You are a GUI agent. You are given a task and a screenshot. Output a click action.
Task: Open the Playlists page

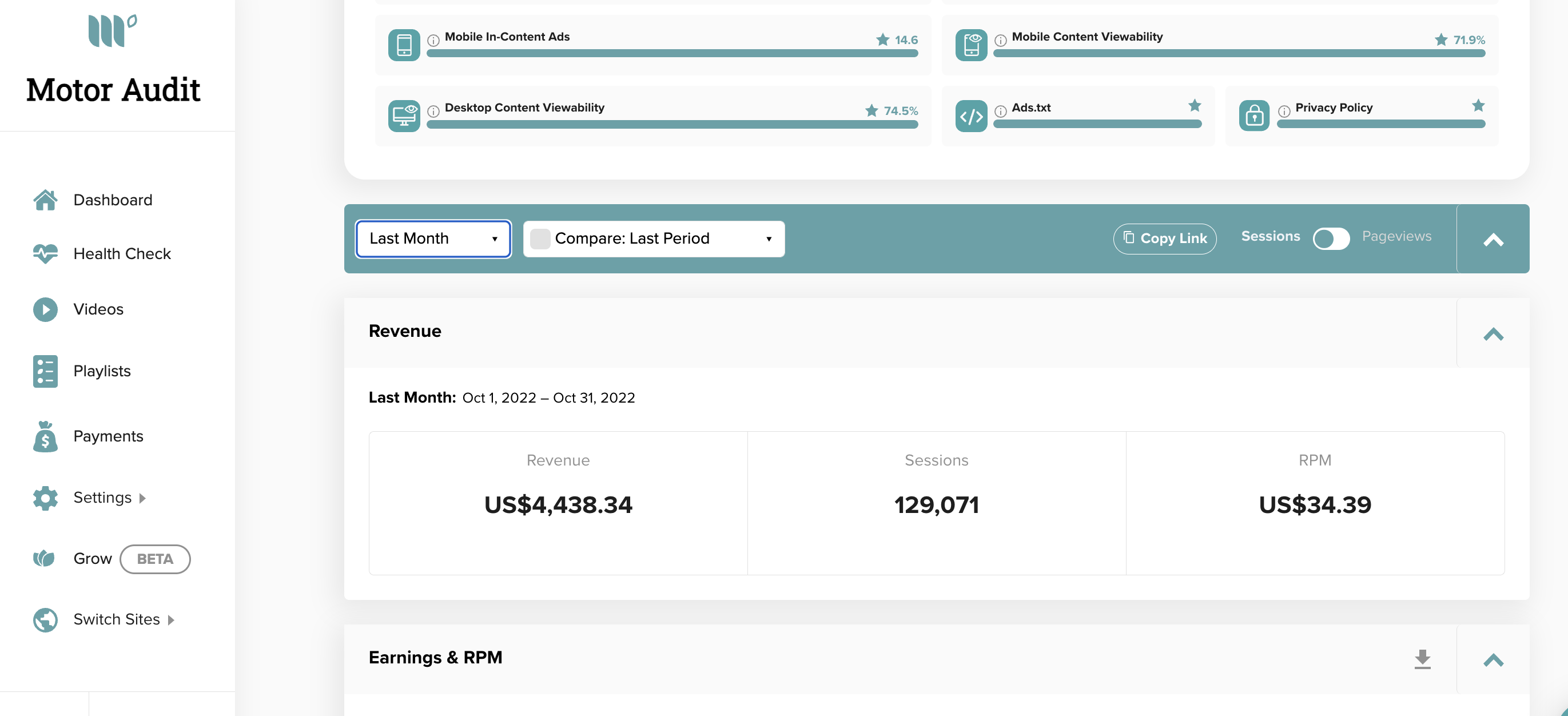(x=102, y=371)
